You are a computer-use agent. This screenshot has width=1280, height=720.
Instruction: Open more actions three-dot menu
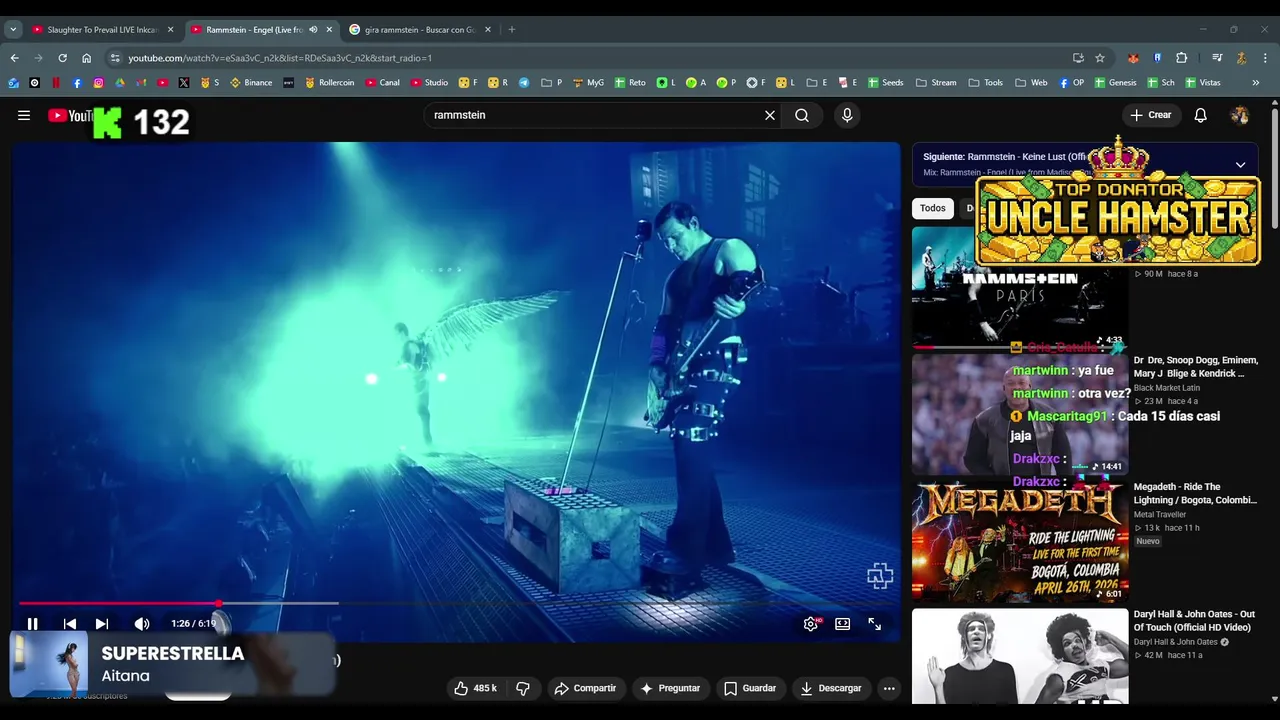click(x=889, y=688)
